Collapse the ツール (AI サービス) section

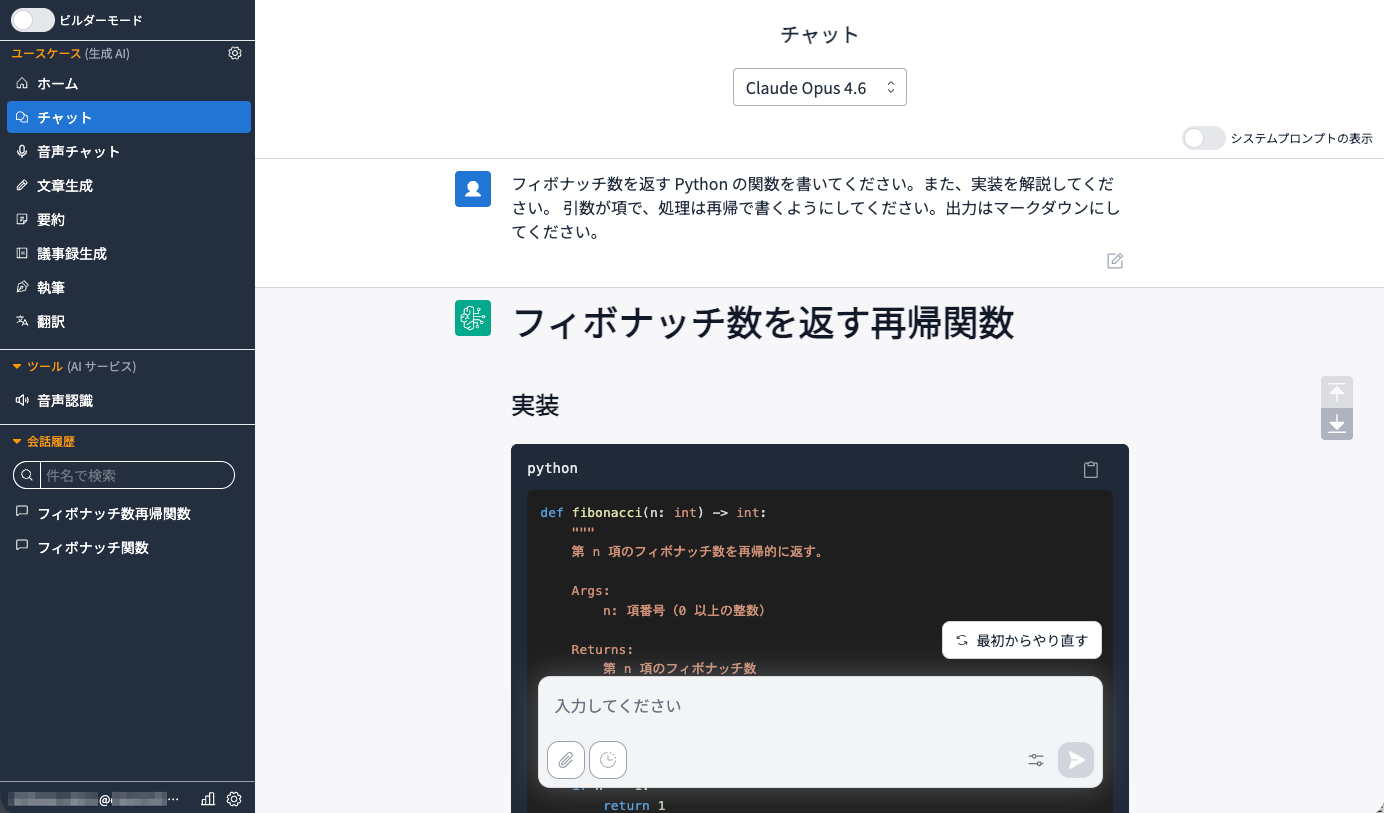tap(74, 367)
